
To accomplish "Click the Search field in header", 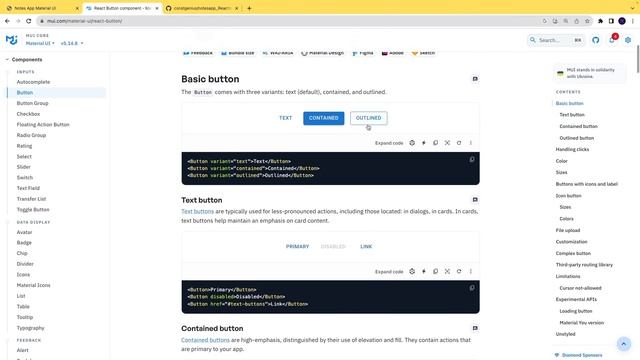I will tap(556, 40).
